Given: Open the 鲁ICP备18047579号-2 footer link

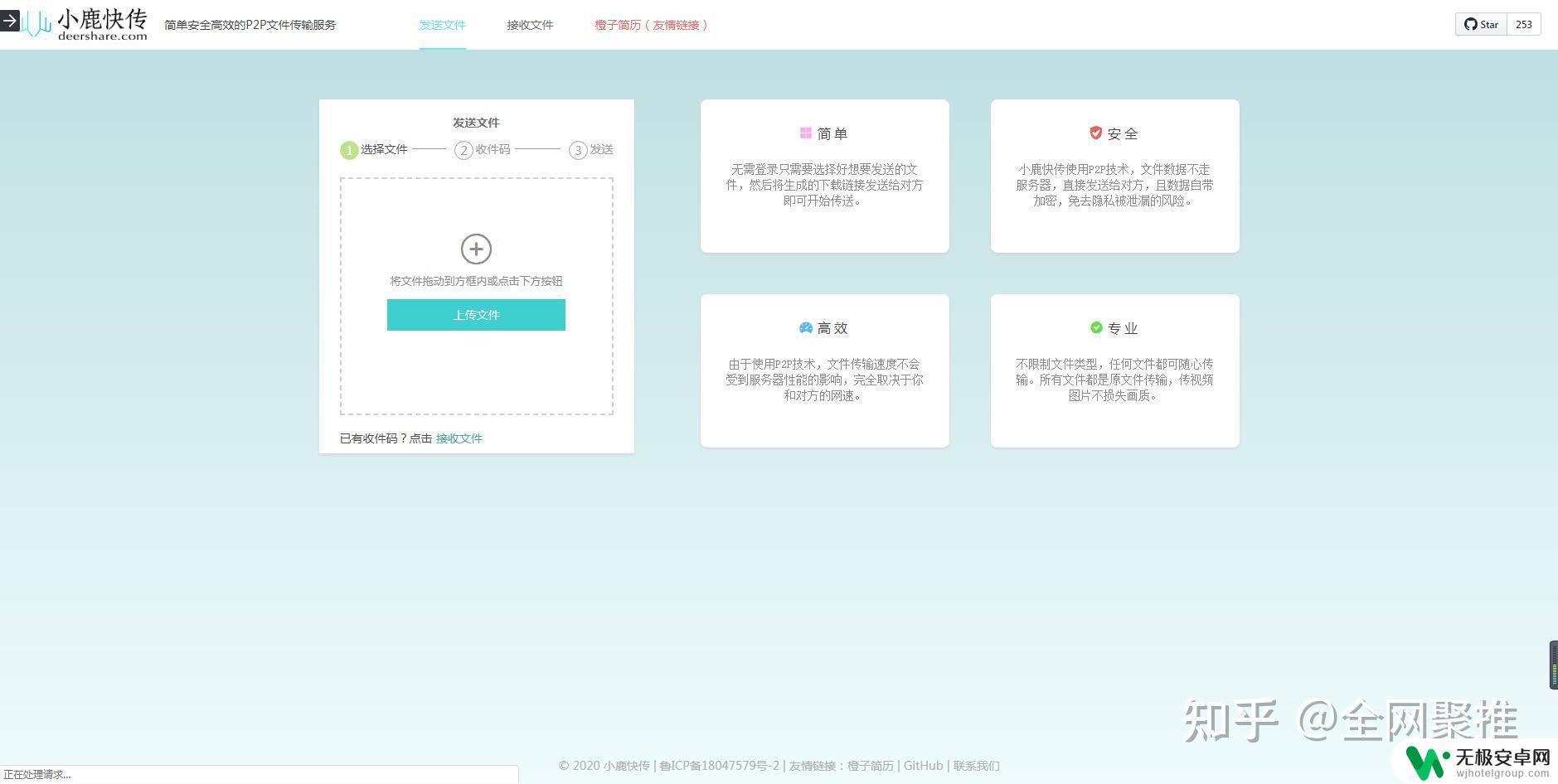Looking at the screenshot, I should point(719,766).
